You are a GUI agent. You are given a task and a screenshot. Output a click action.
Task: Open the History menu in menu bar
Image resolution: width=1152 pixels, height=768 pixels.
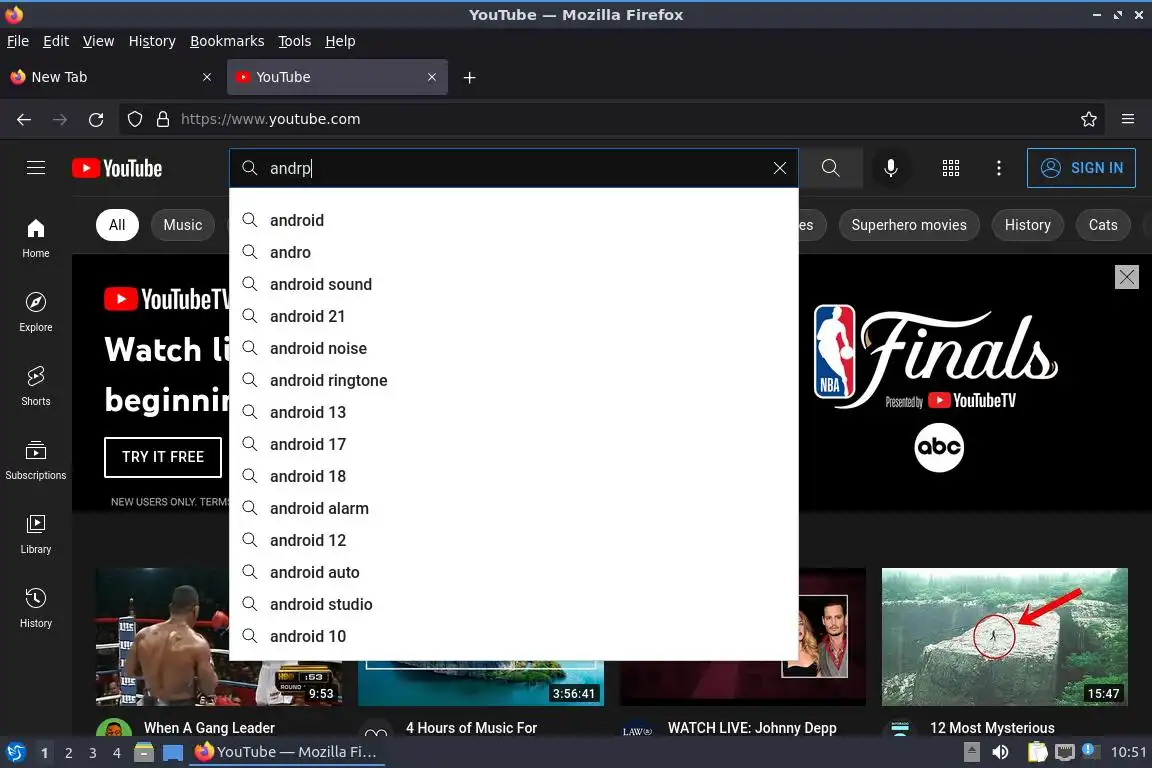152,41
